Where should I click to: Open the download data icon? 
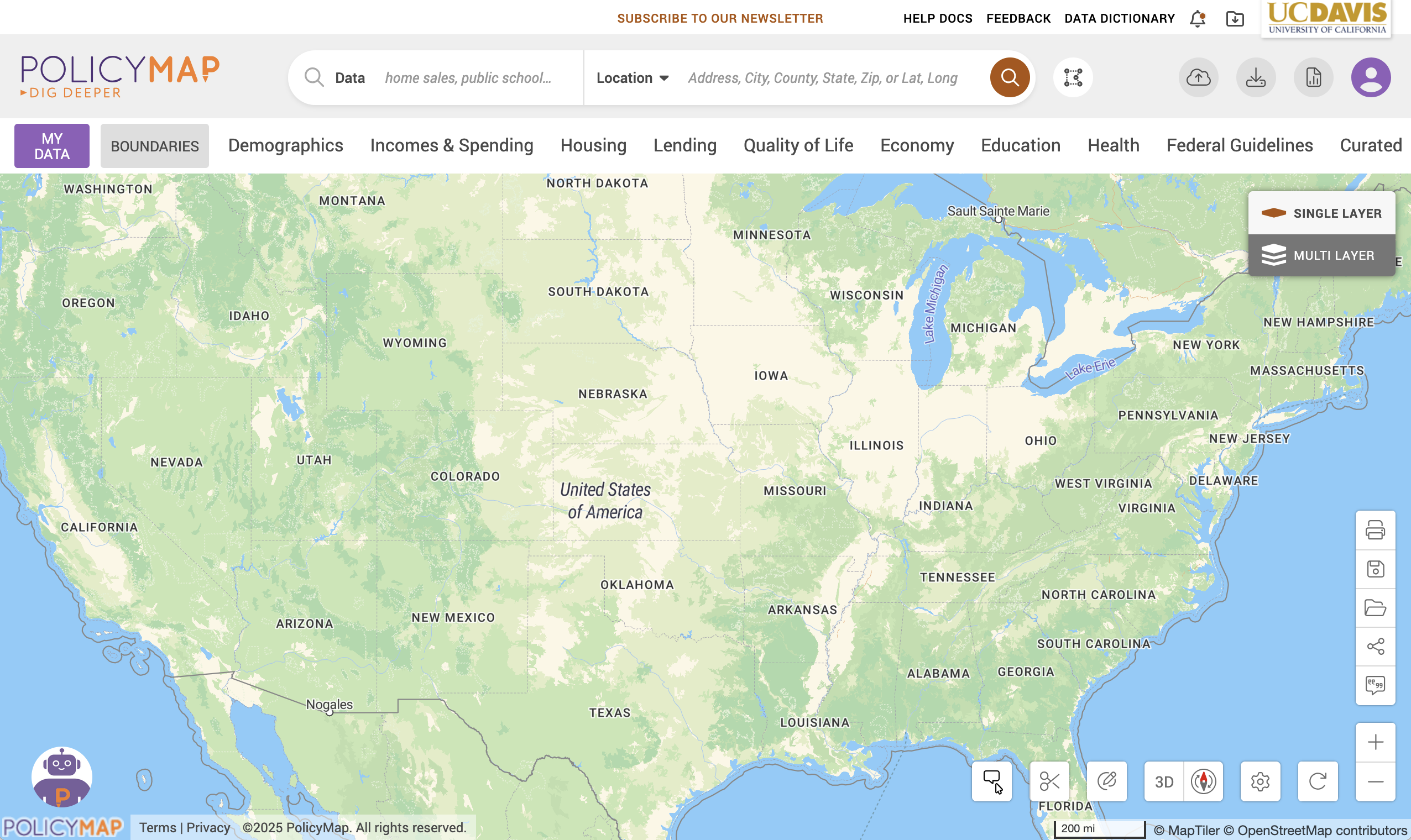1256,77
